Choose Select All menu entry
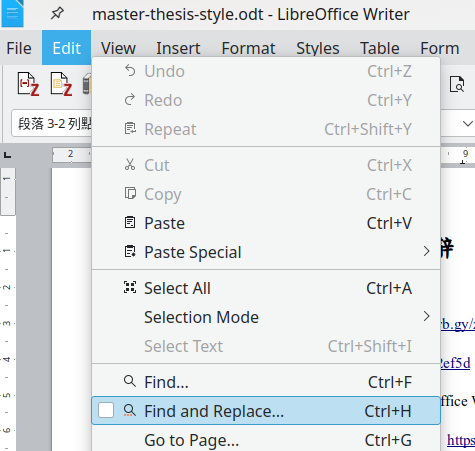 tap(266, 288)
